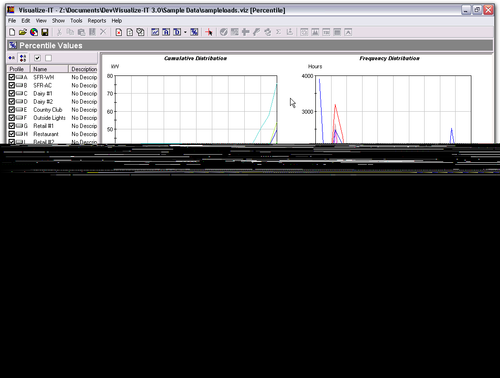Click the red-marked document toolbar icon

(x=118, y=32)
